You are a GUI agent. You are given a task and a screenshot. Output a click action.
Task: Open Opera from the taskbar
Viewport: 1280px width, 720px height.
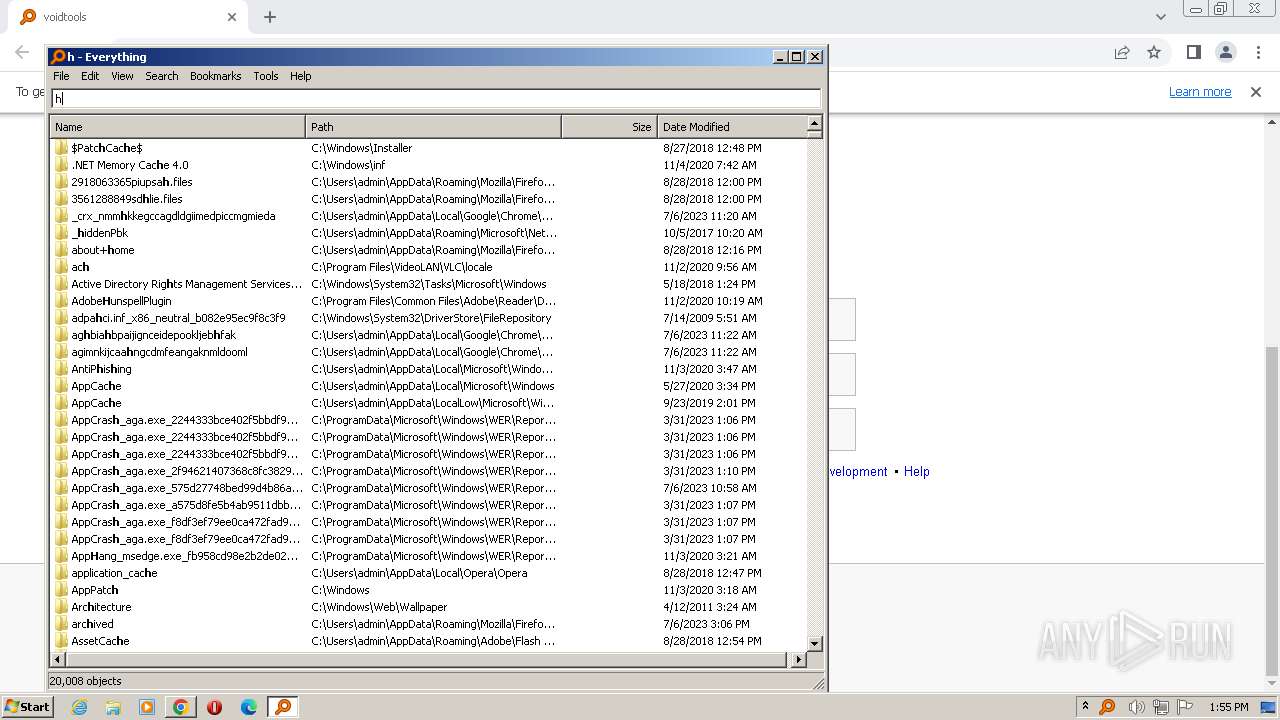tap(215, 707)
